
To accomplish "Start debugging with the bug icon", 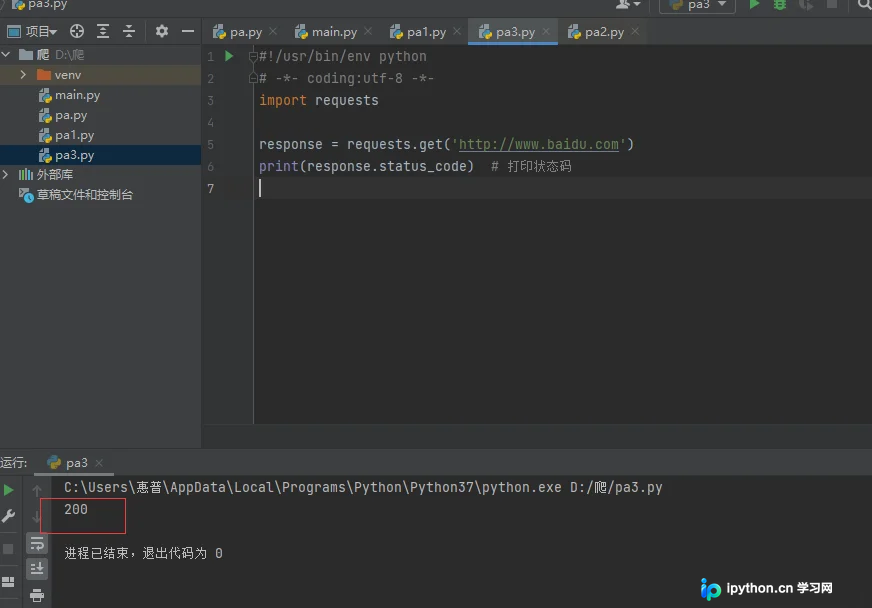I will [780, 5].
